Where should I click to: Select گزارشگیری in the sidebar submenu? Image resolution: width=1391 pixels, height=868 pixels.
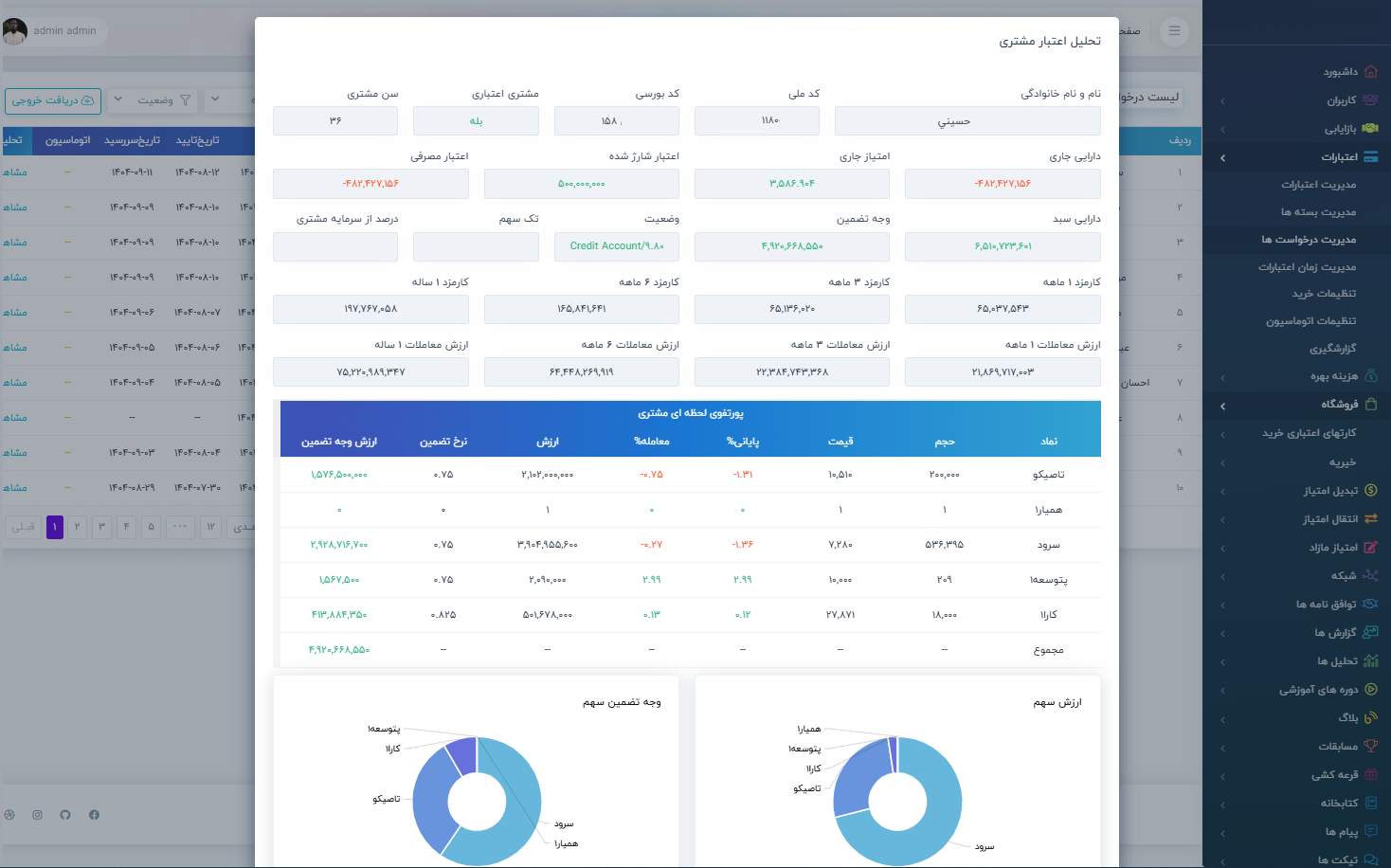pos(1332,349)
